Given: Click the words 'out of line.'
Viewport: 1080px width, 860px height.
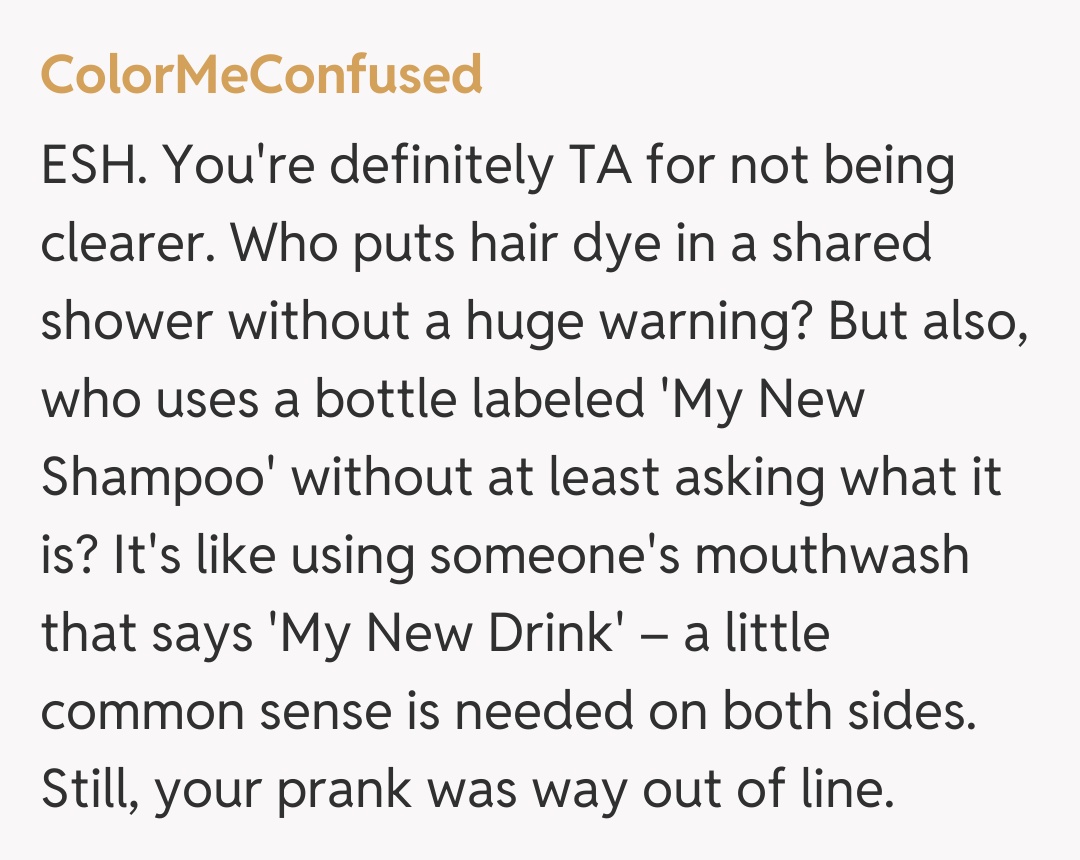Looking at the screenshot, I should [x=764, y=789].
